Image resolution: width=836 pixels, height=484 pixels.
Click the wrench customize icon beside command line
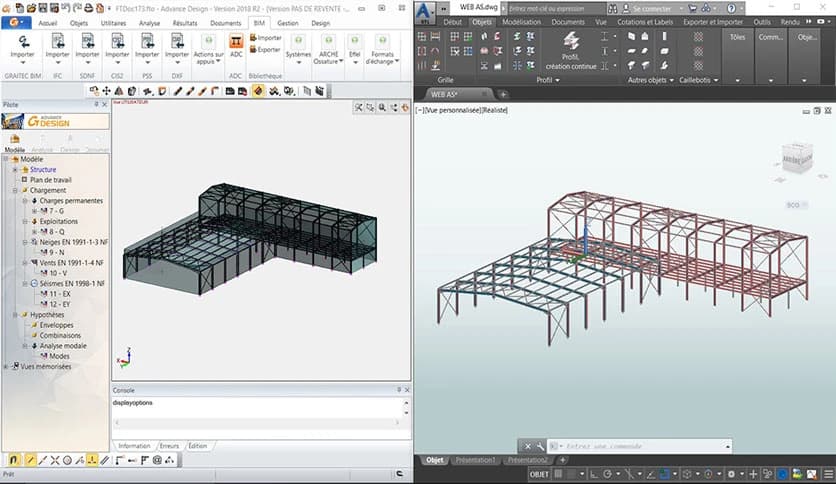(x=540, y=446)
